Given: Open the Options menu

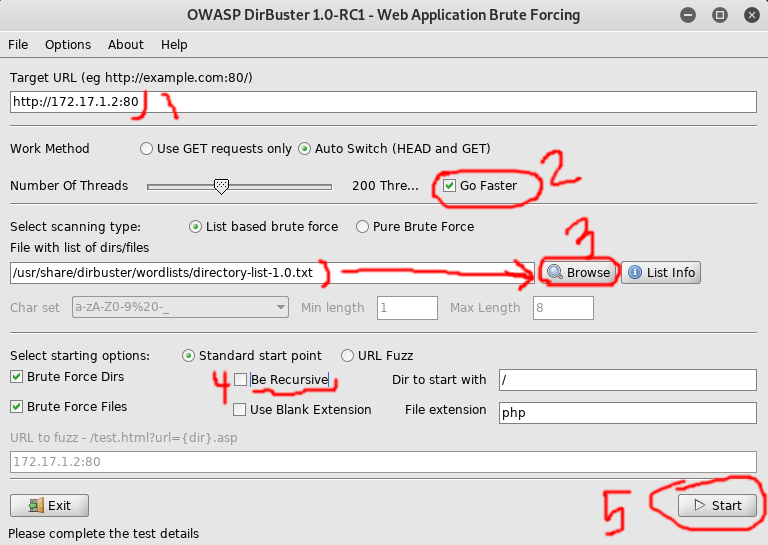Looking at the screenshot, I should tap(68, 45).
